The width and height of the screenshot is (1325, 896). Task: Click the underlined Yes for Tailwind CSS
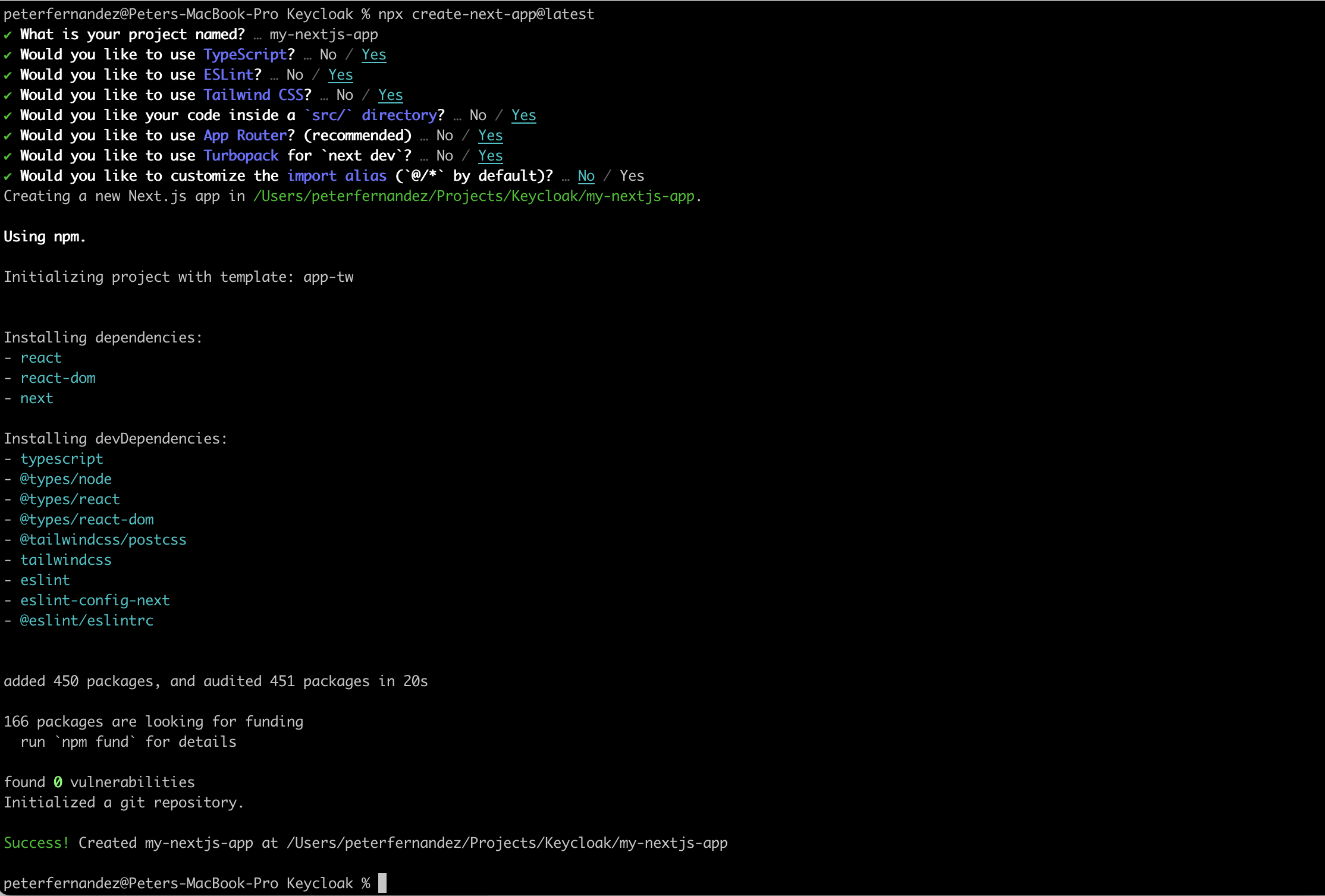pyautogui.click(x=390, y=95)
